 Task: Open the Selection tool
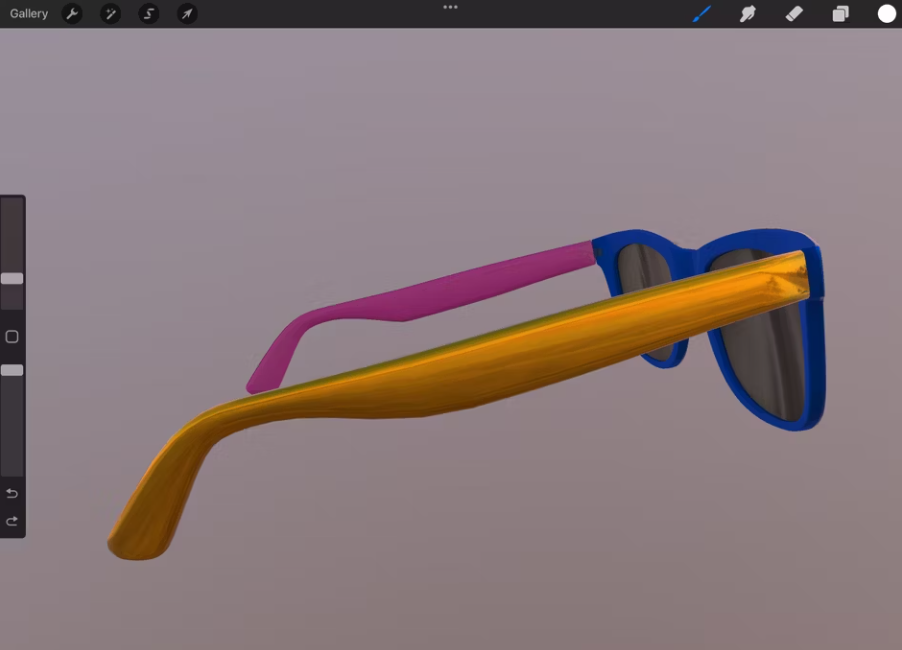click(148, 13)
